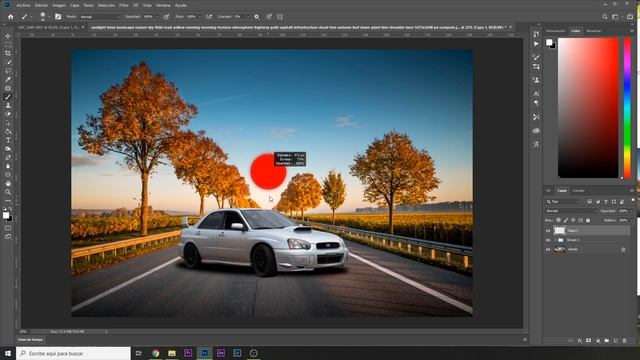Open the layer blend mode Normal dropdown
The height and width of the screenshot is (360, 640).
tap(571, 211)
